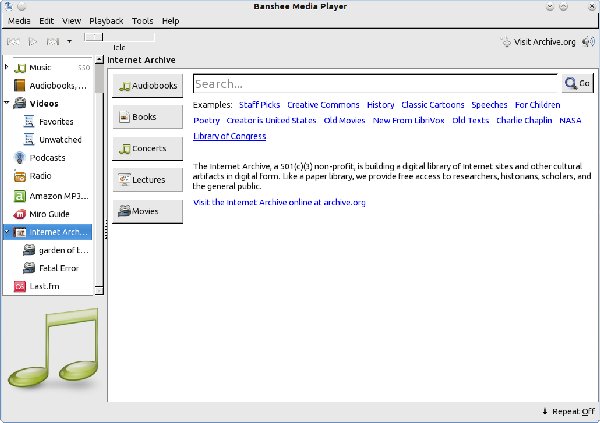Click Visit the Internet Archive online link

coord(279,203)
